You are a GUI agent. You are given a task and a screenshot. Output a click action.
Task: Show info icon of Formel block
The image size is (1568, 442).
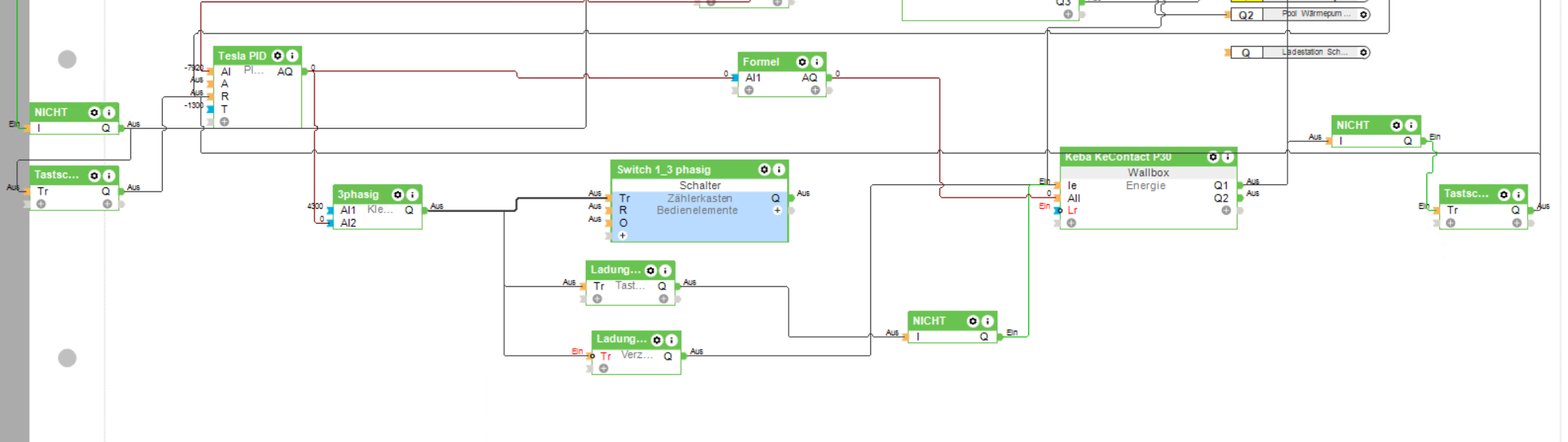tap(817, 62)
